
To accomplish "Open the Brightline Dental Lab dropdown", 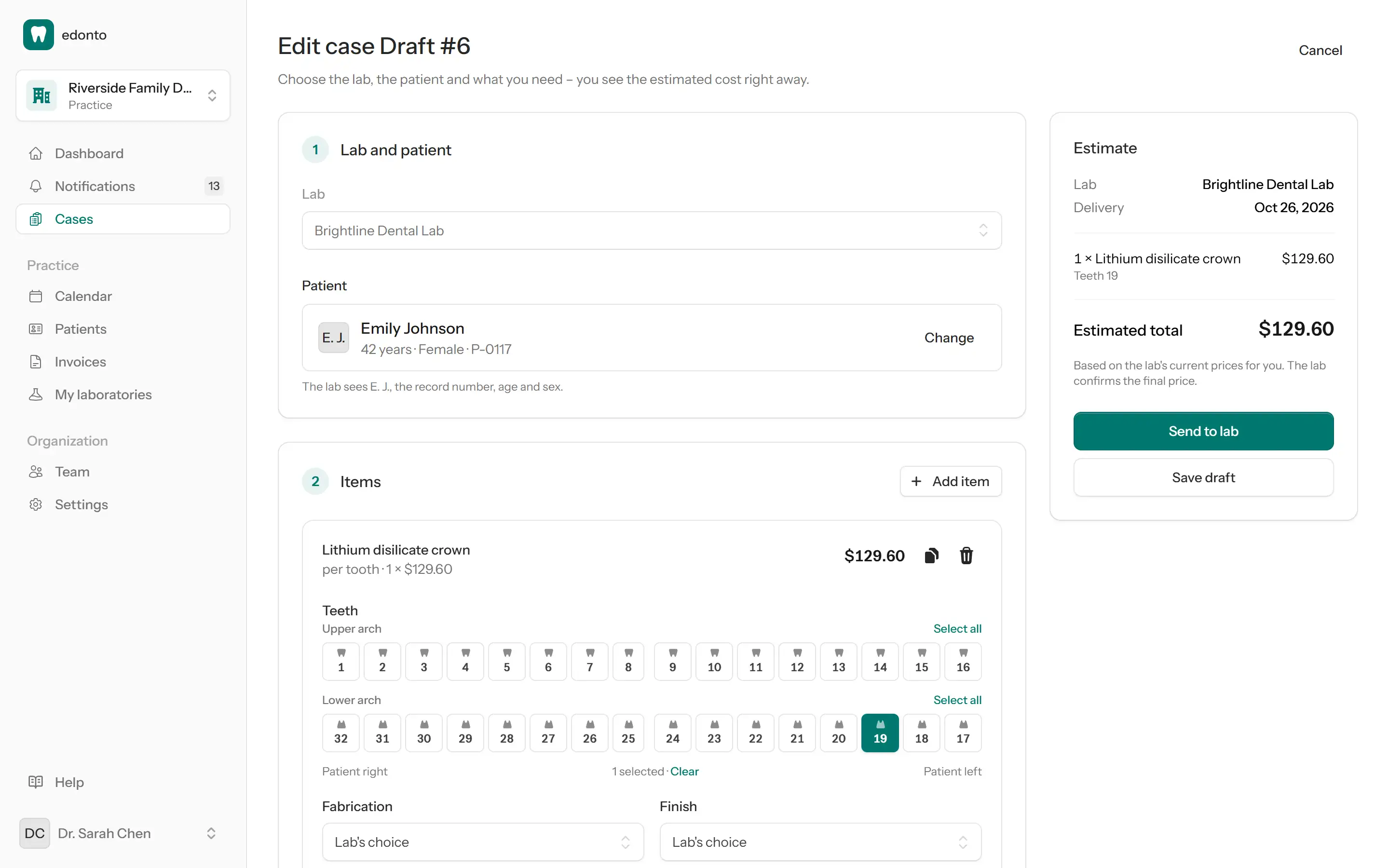I will pos(652,230).
